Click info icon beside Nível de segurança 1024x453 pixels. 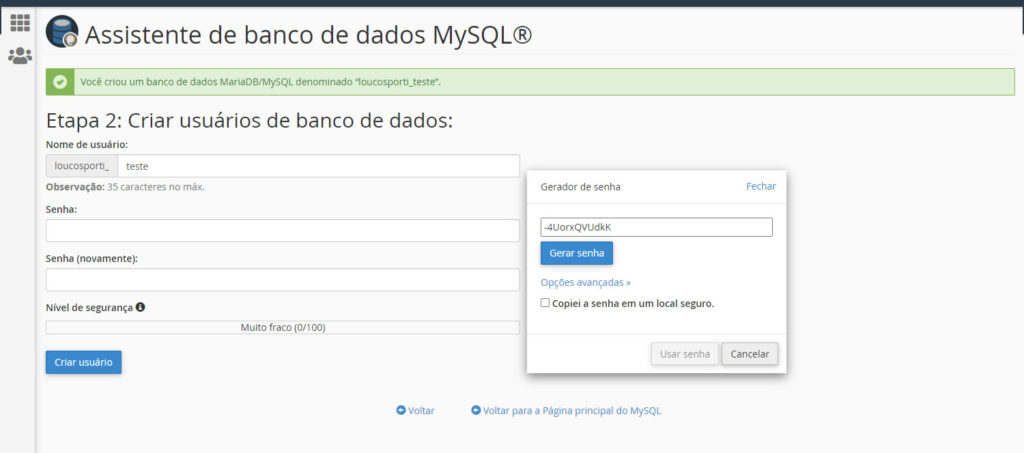(x=140, y=307)
